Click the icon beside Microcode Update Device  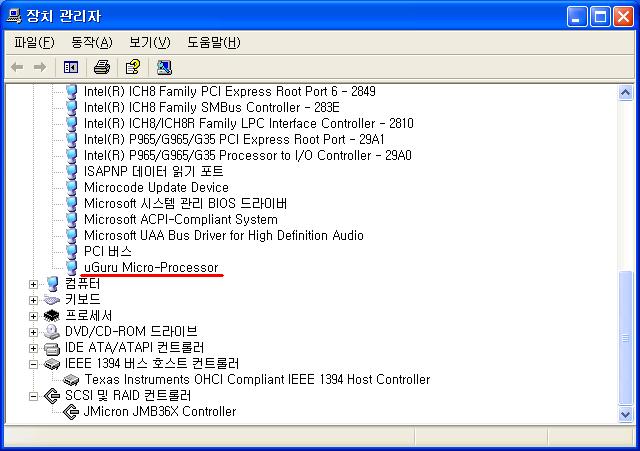[x=72, y=187]
